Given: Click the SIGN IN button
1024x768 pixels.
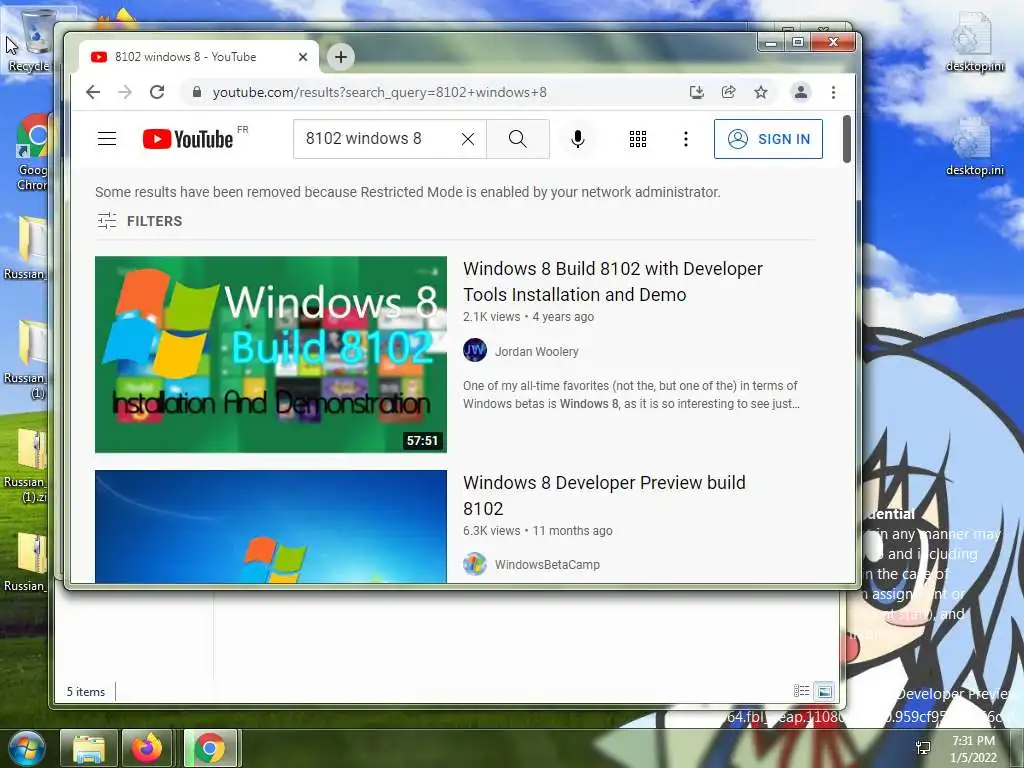Looking at the screenshot, I should 768,139.
